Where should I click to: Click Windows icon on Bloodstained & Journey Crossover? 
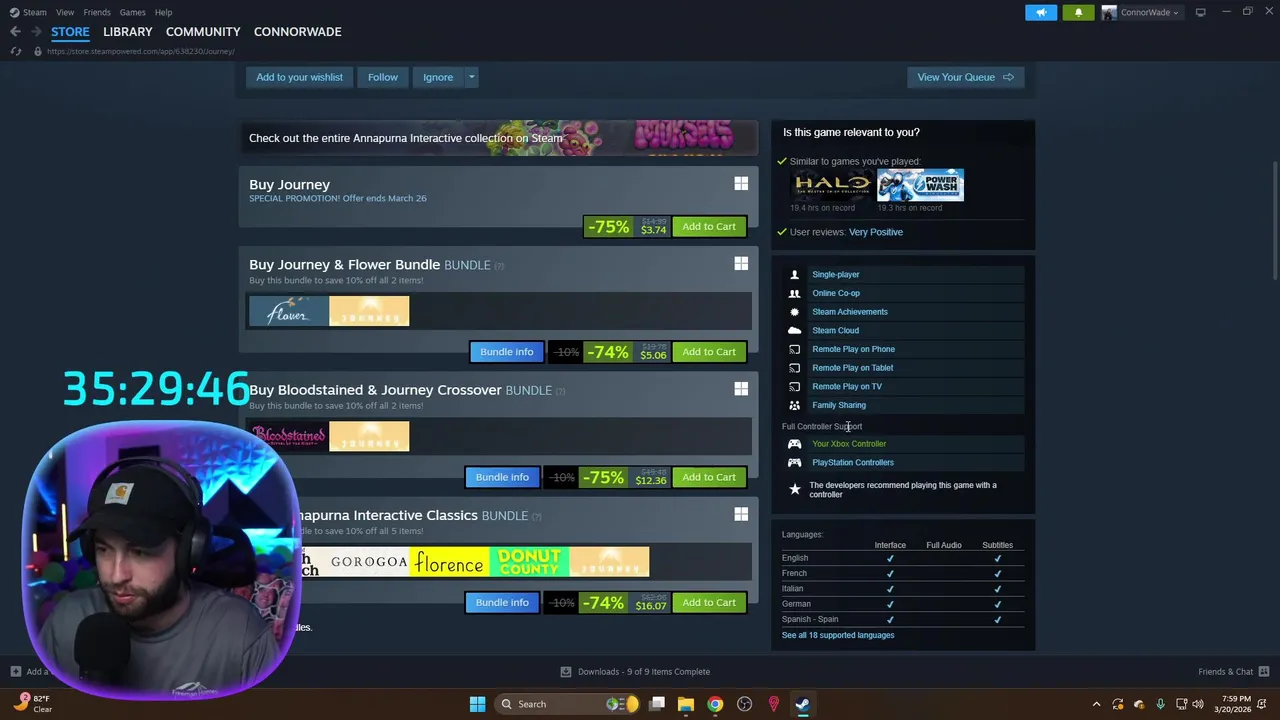tap(741, 389)
